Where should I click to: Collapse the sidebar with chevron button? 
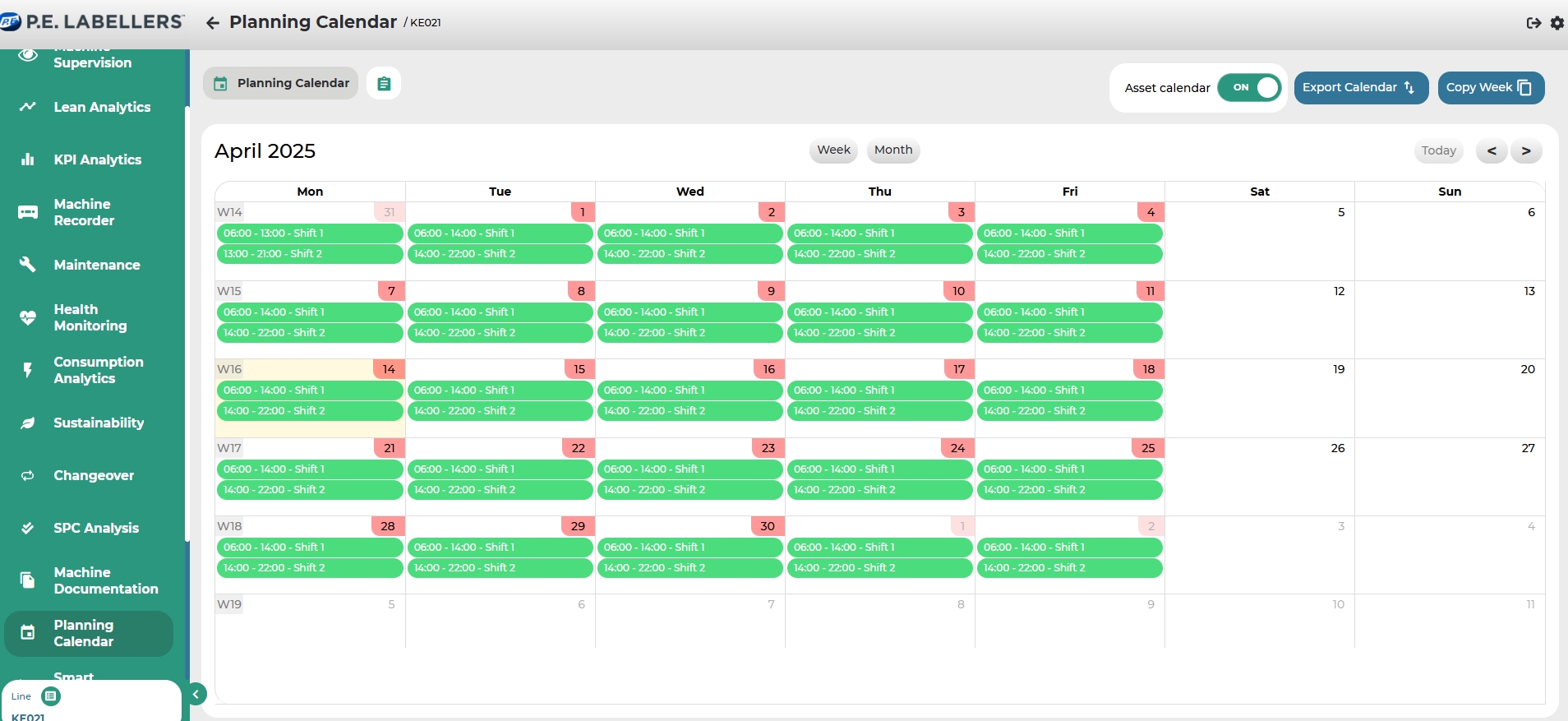coord(196,695)
